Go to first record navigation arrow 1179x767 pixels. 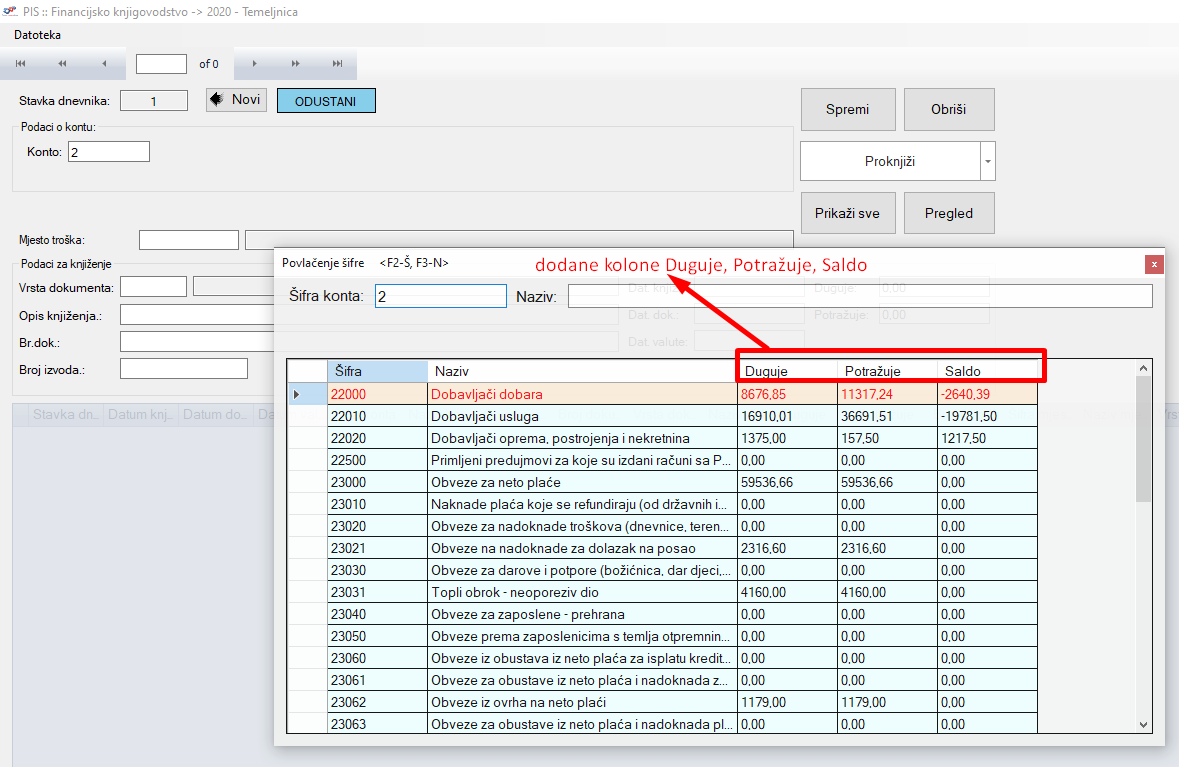tap(20, 64)
